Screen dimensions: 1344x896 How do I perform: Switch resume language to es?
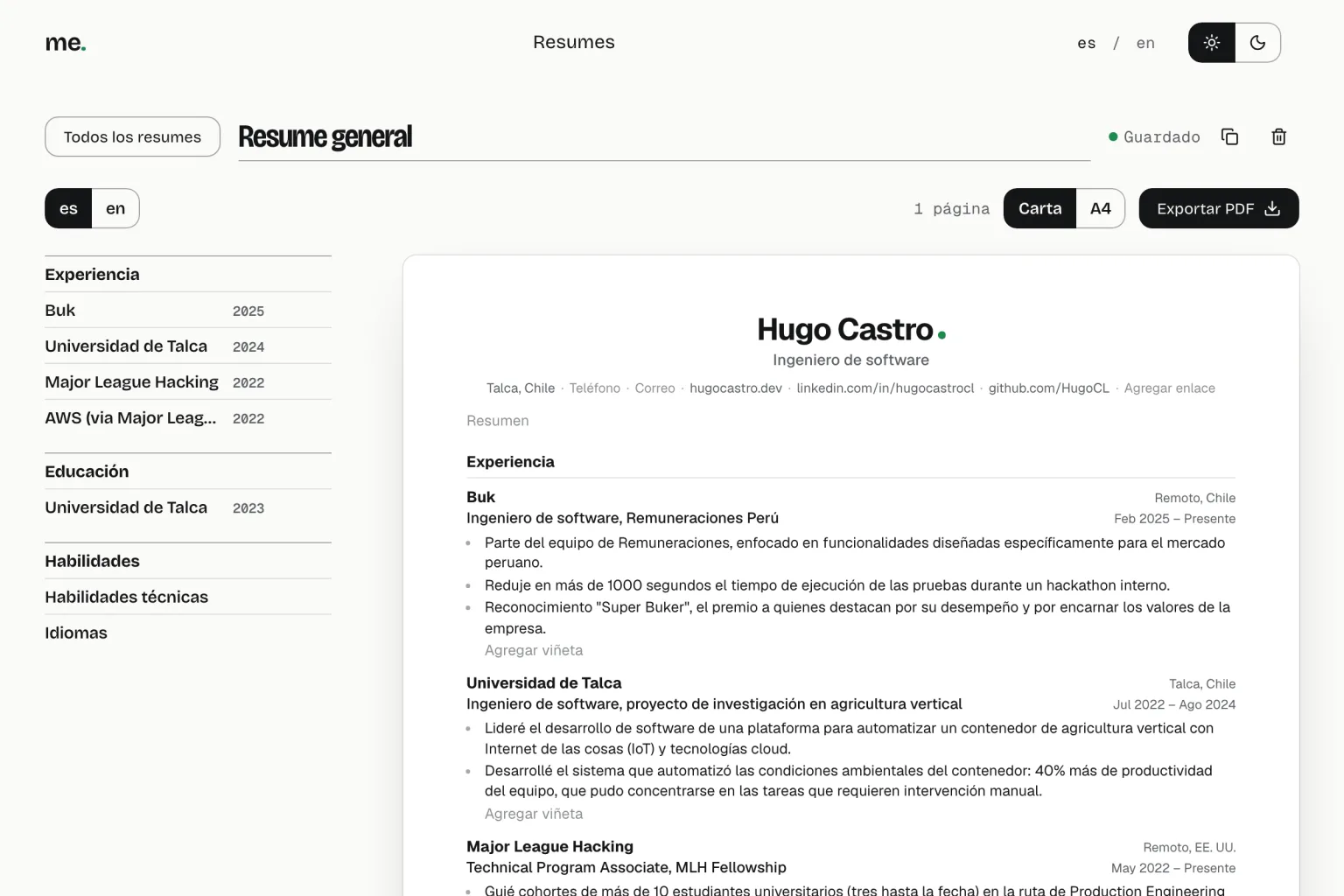click(68, 208)
